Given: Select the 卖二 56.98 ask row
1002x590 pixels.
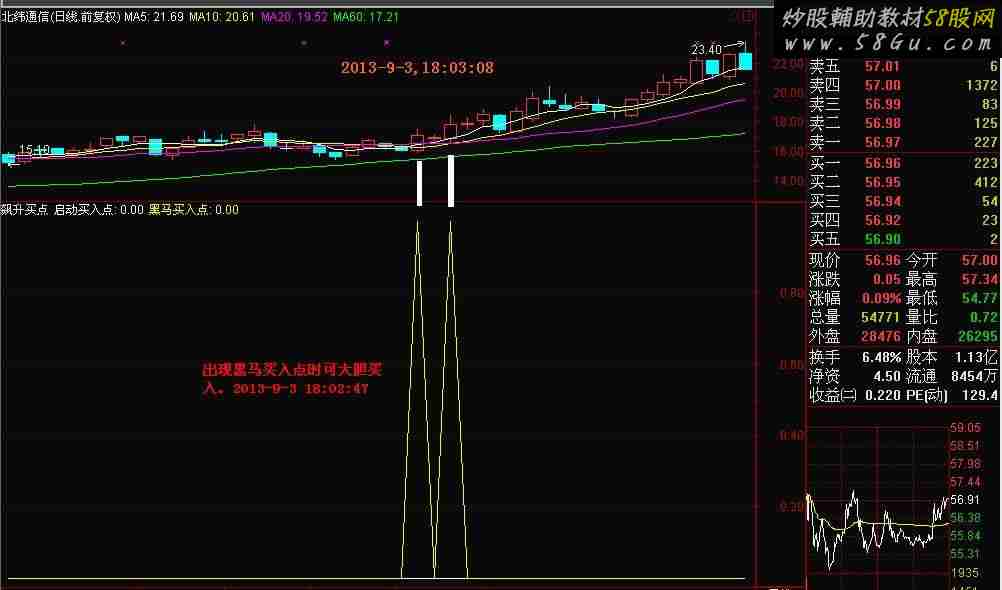Looking at the screenshot, I should [x=903, y=123].
